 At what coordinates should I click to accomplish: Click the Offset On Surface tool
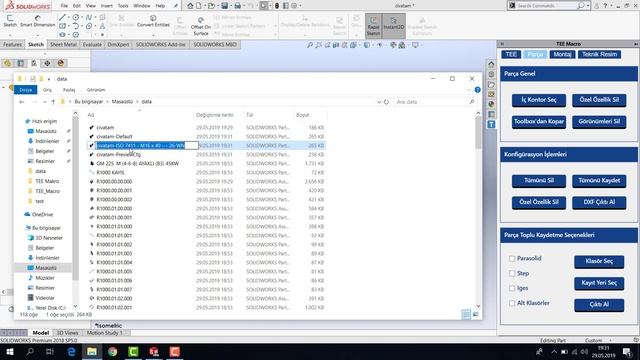pyautogui.click(x=201, y=26)
